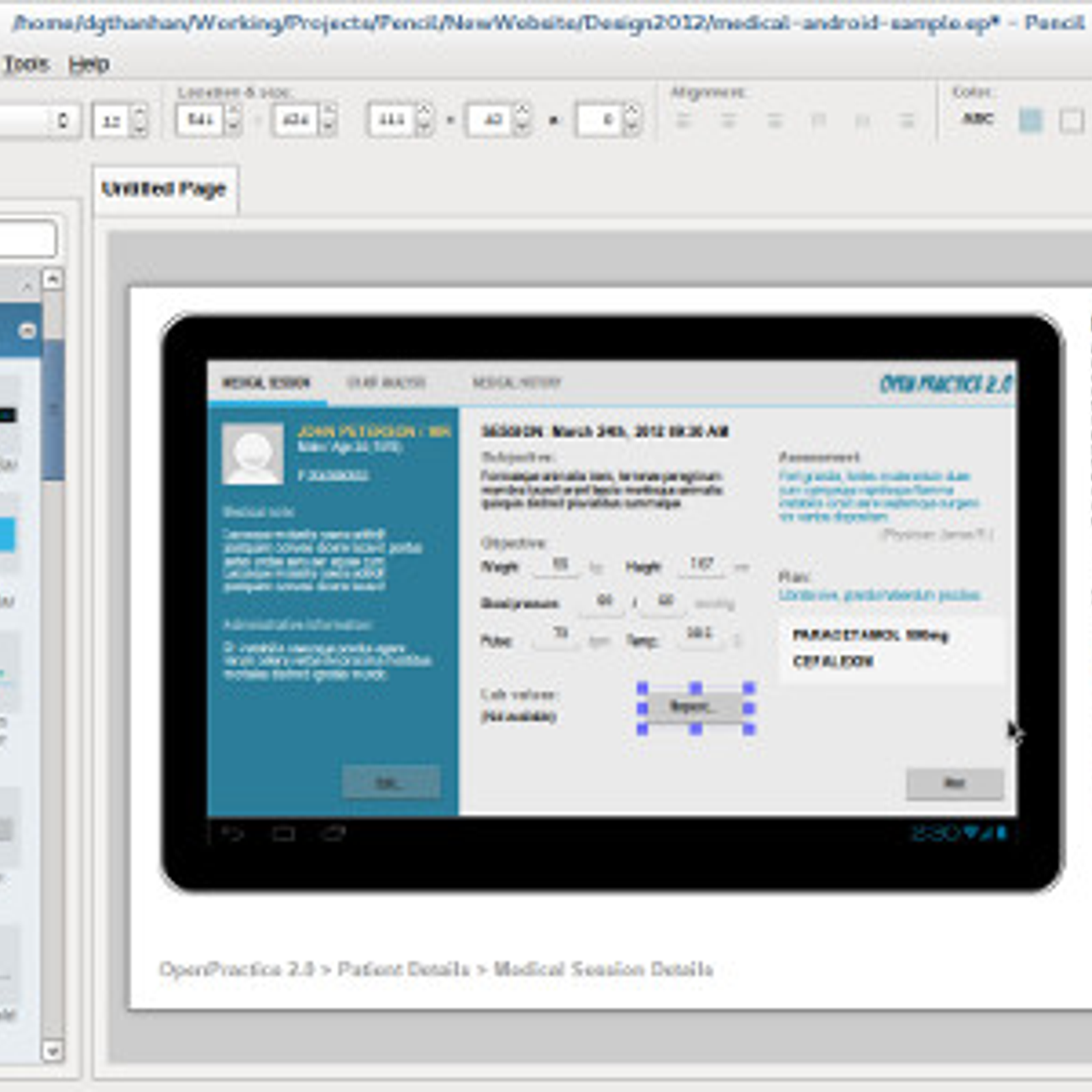Decrease the Y position value 424
1092x1092 pixels.
(x=328, y=128)
